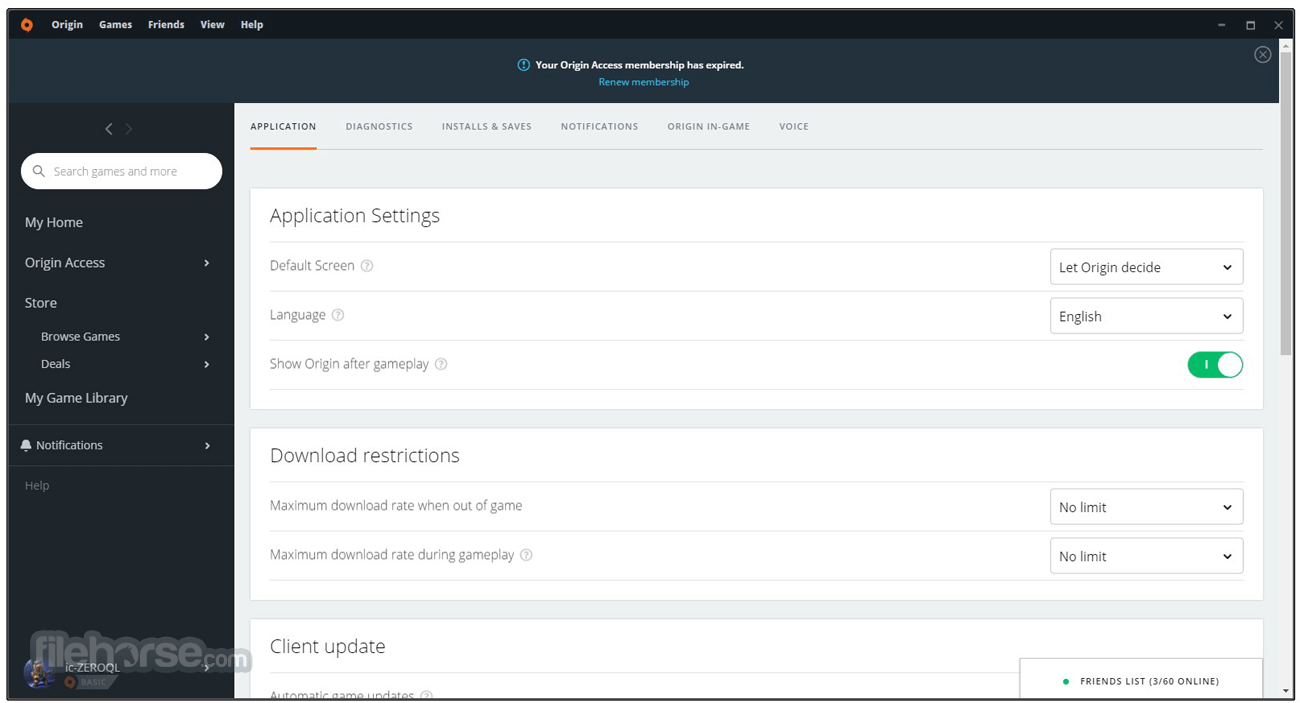Viewport: 1300px width, 703px height.
Task: Open My Game Library
Action: point(76,397)
